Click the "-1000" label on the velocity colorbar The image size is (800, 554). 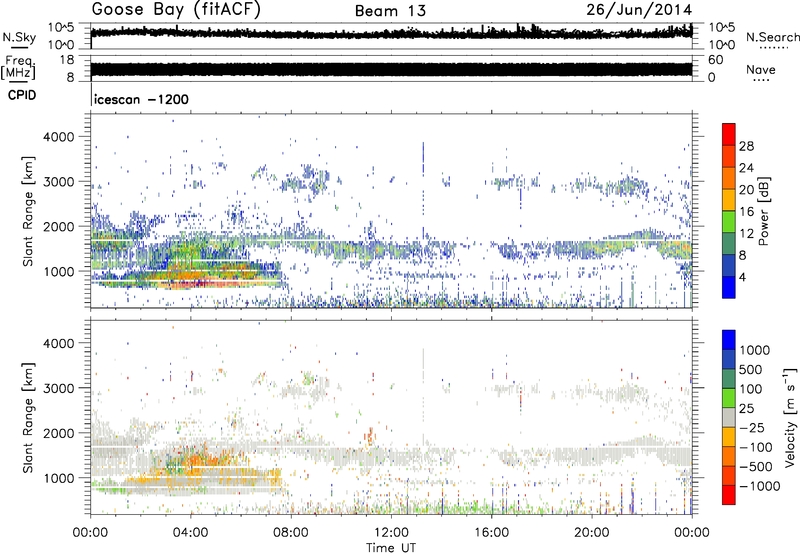(x=759, y=486)
